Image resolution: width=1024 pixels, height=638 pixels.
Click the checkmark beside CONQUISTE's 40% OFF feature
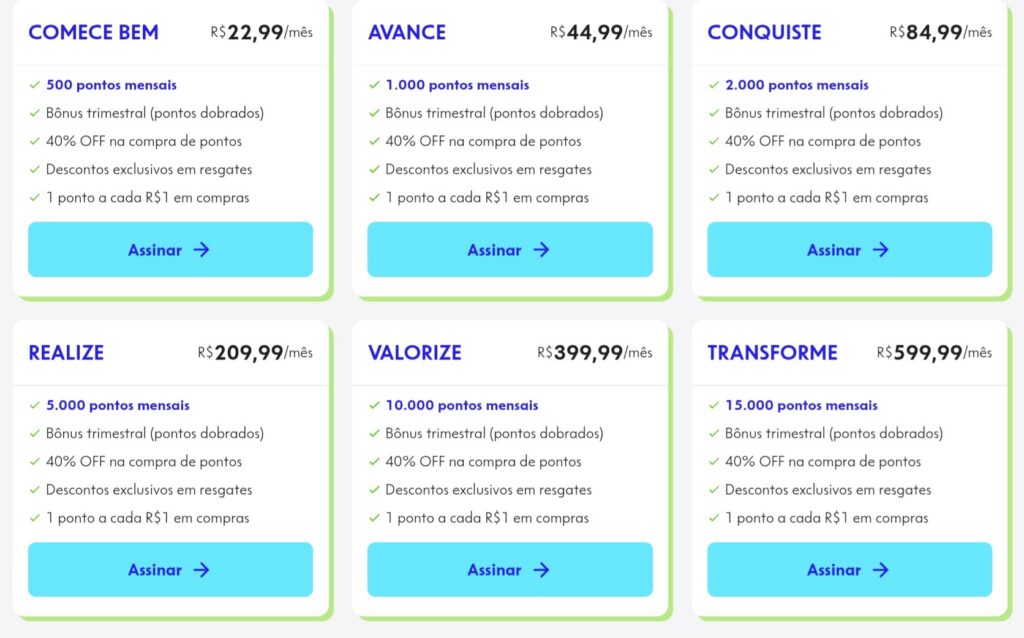tap(714, 141)
